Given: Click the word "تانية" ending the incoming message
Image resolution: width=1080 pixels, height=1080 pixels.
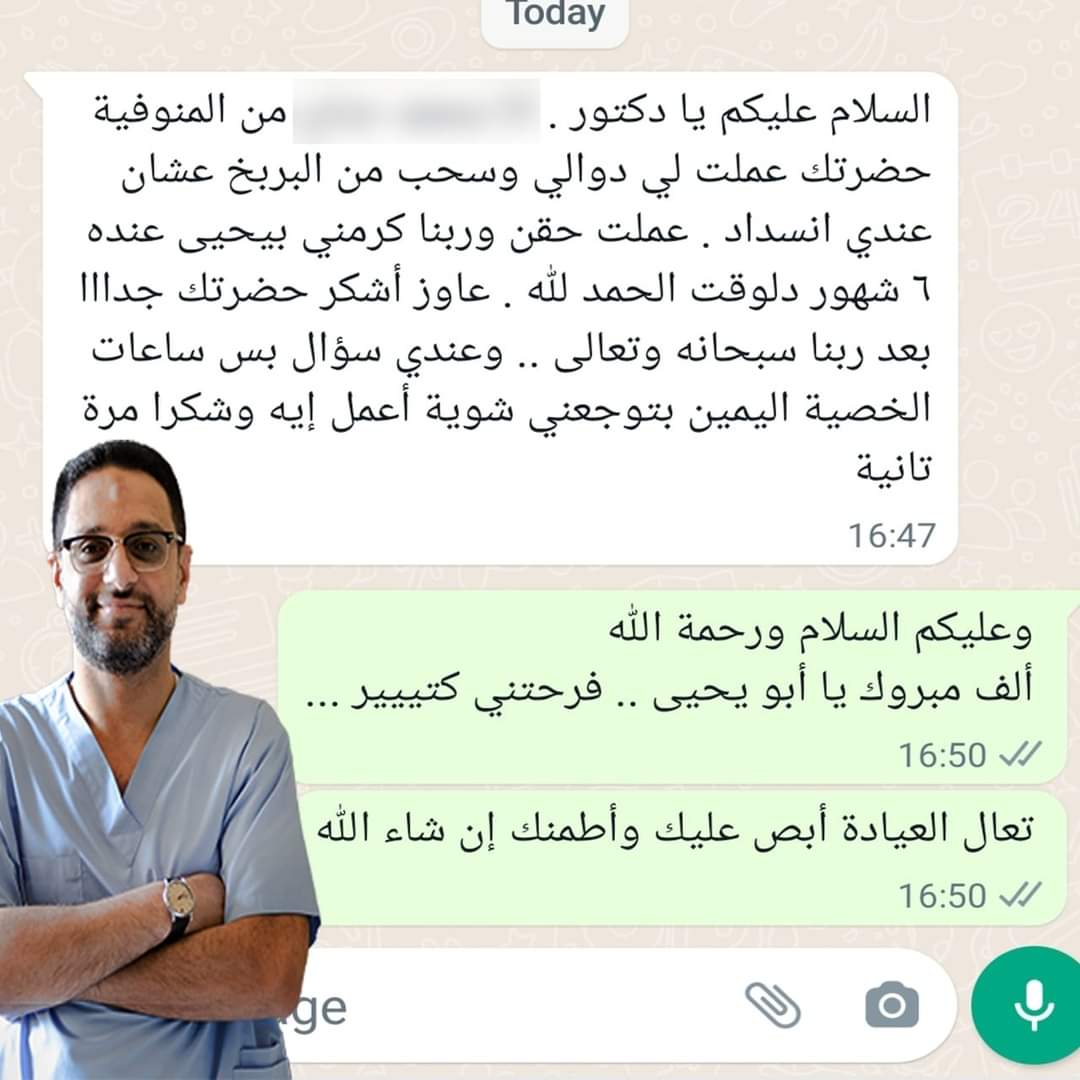Looking at the screenshot, I should (x=893, y=468).
